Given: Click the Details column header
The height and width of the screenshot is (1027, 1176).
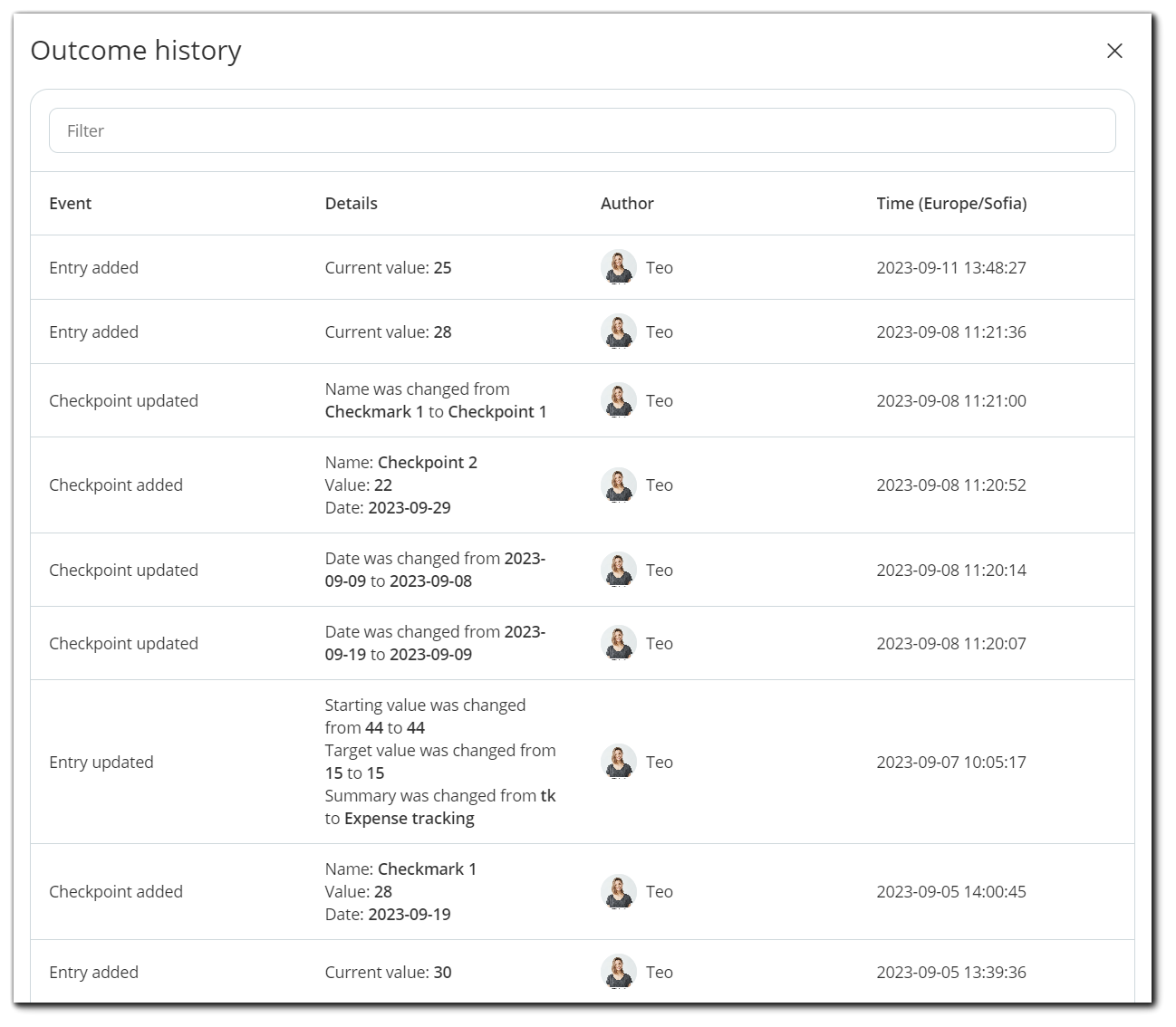Looking at the screenshot, I should (x=352, y=203).
